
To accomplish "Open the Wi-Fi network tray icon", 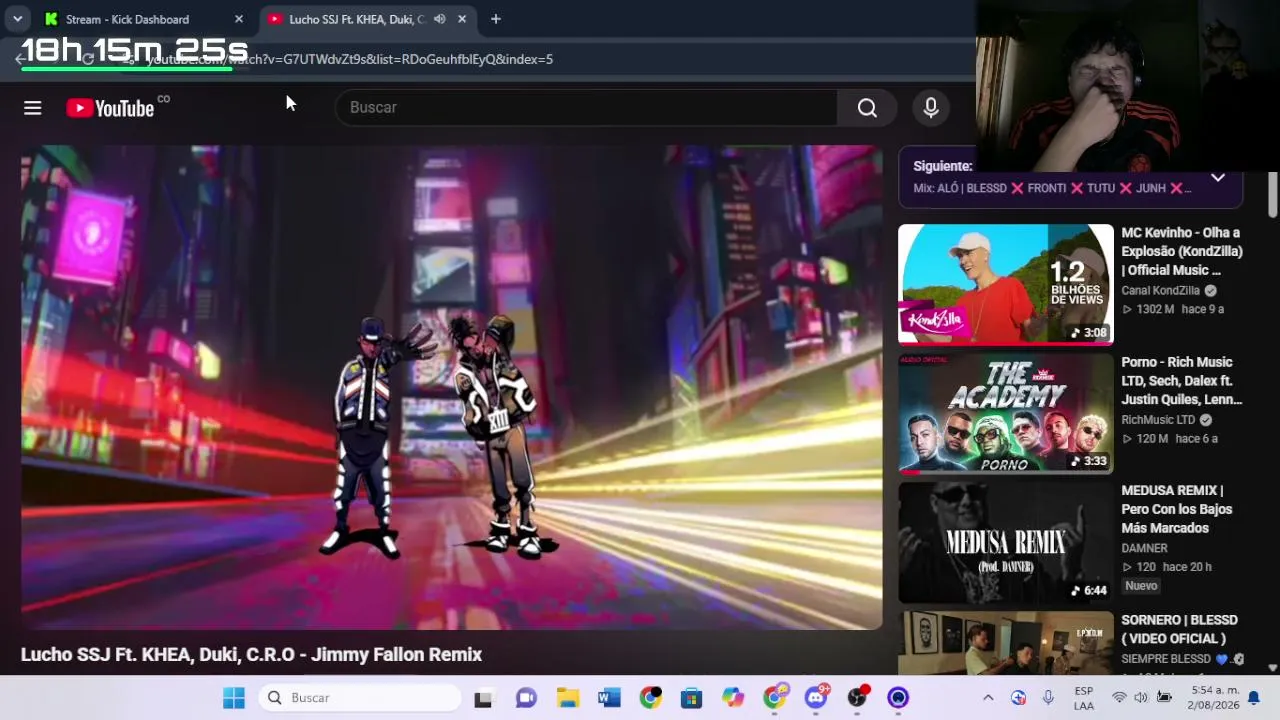I will 1119,698.
